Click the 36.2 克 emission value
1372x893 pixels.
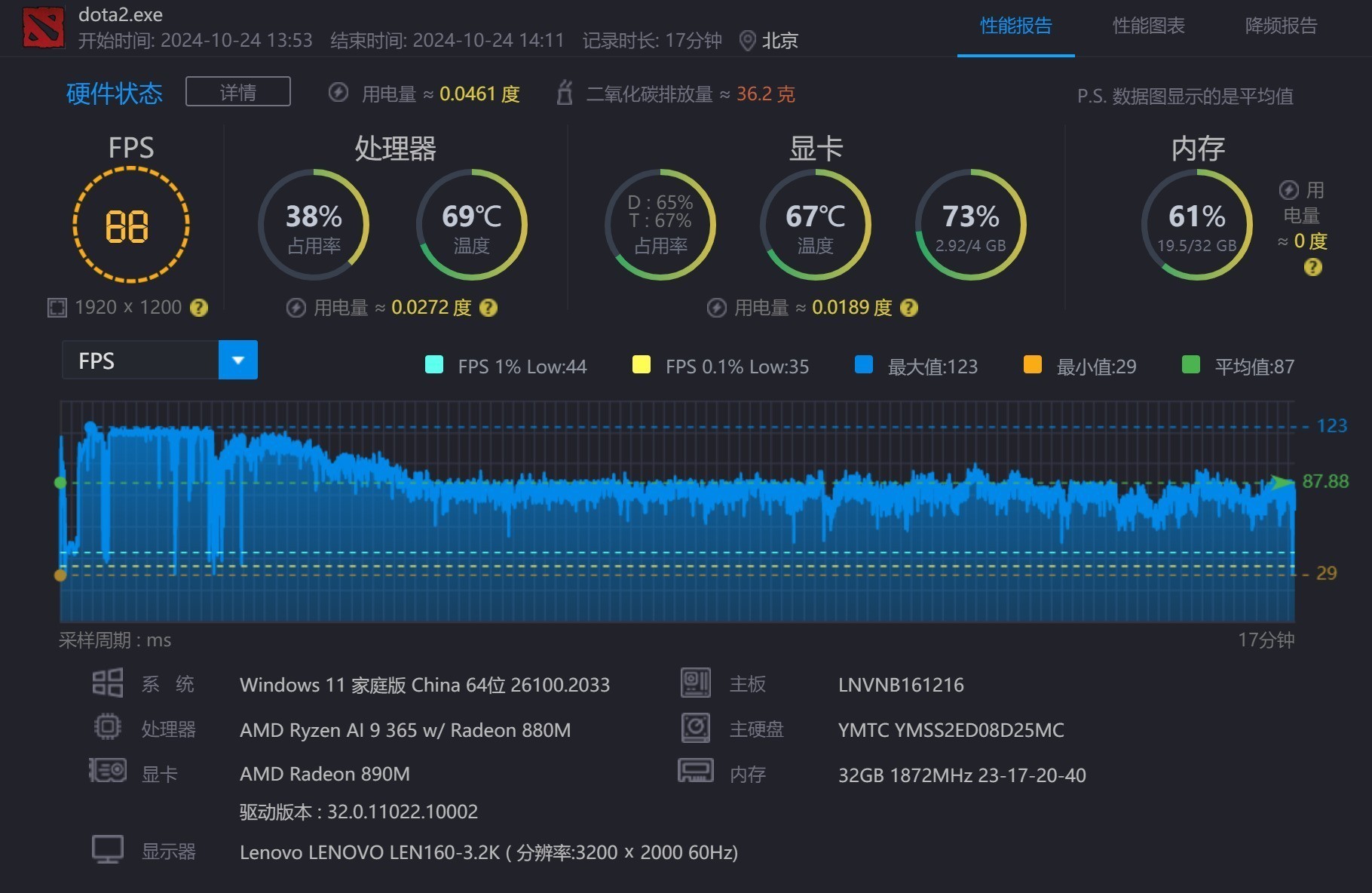click(x=765, y=94)
